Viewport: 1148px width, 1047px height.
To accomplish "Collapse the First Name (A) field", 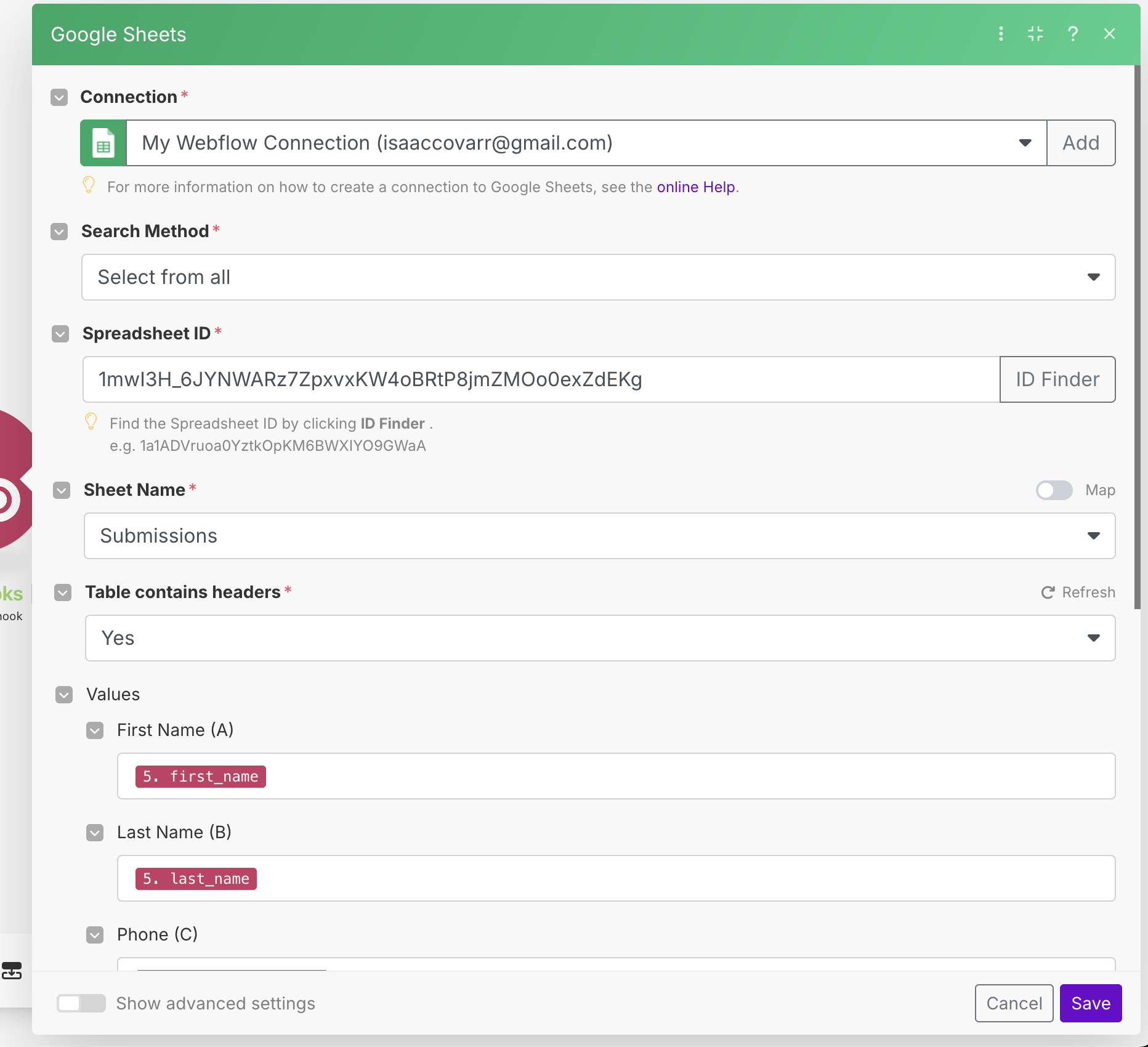I will pyautogui.click(x=95, y=730).
